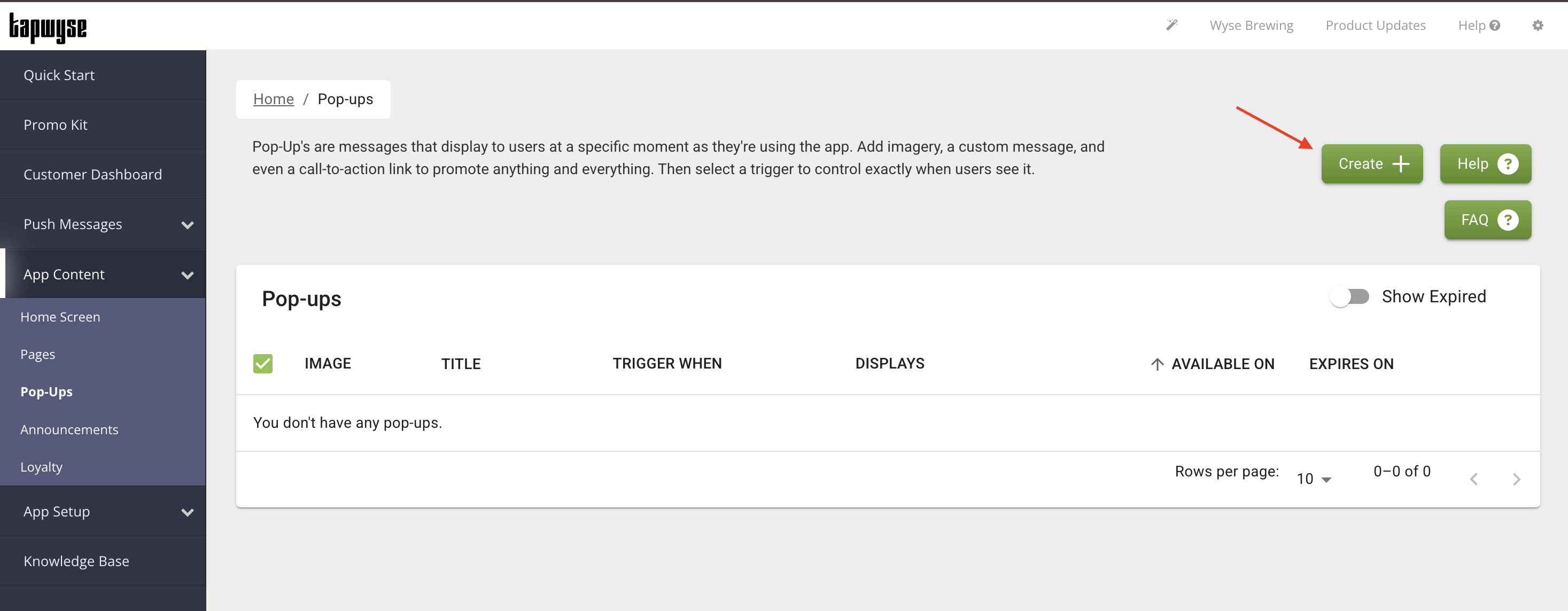Open settings via the gear icon
This screenshot has width=1568, height=611.
(1538, 25)
